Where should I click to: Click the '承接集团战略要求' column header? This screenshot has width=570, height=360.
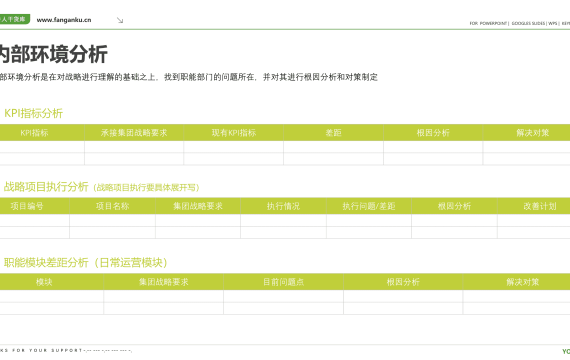[x=134, y=133]
